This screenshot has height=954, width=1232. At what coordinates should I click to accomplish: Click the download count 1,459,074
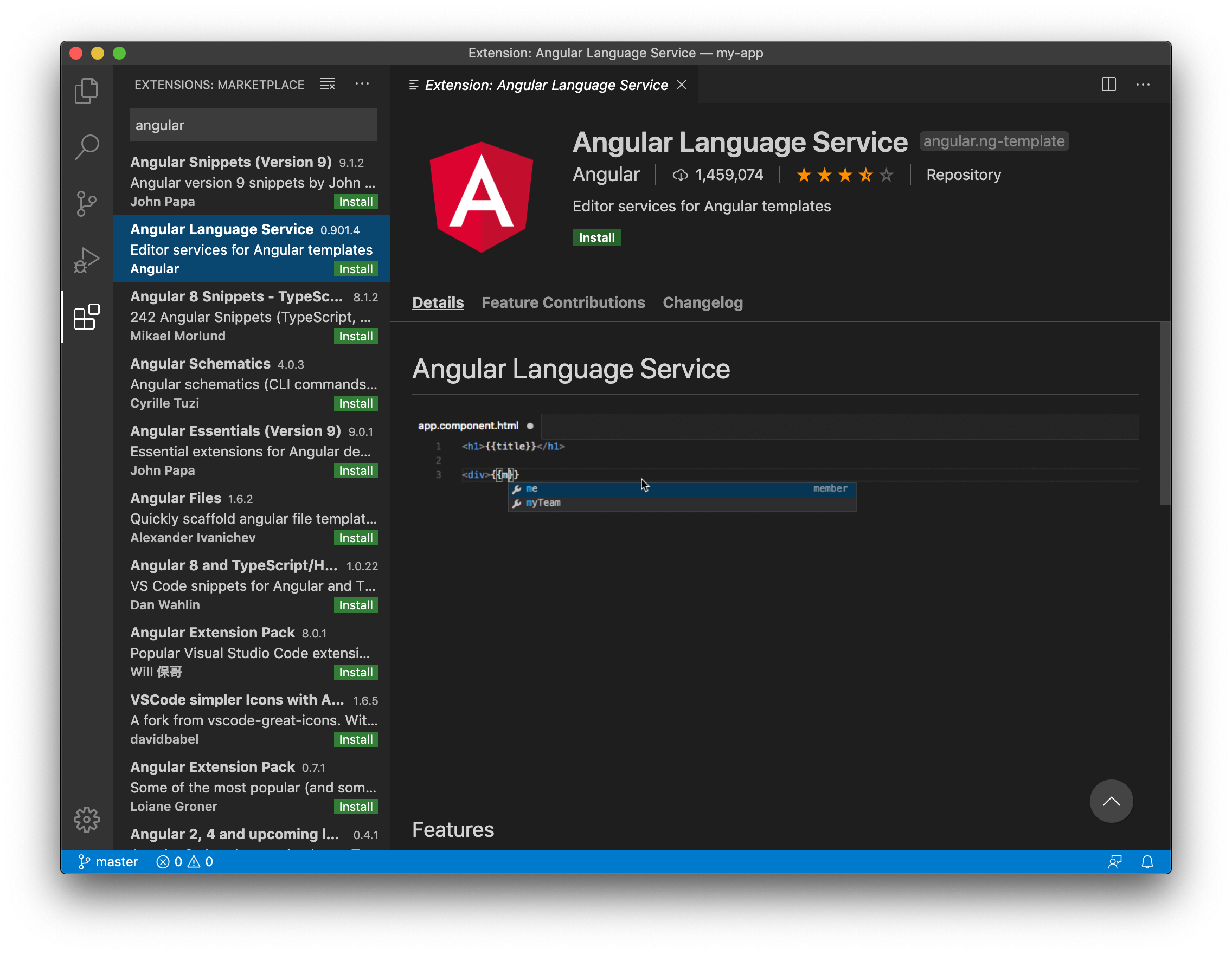[729, 175]
